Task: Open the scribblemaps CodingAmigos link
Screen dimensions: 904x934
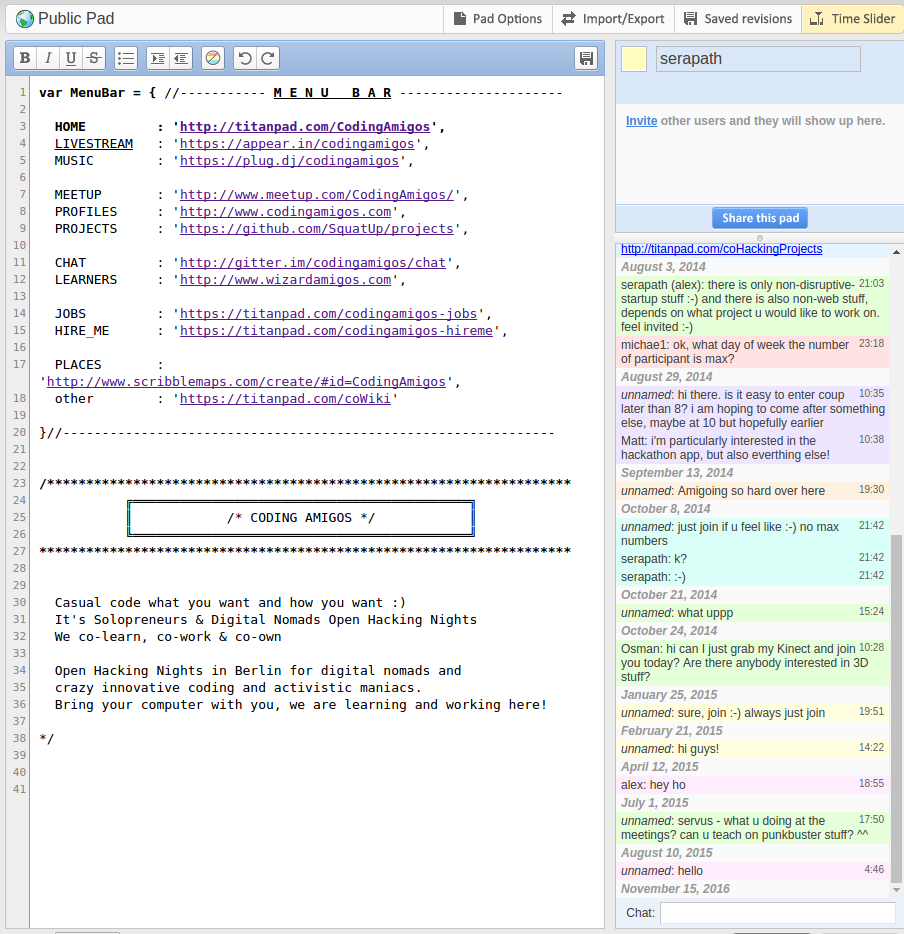Action: [x=246, y=382]
